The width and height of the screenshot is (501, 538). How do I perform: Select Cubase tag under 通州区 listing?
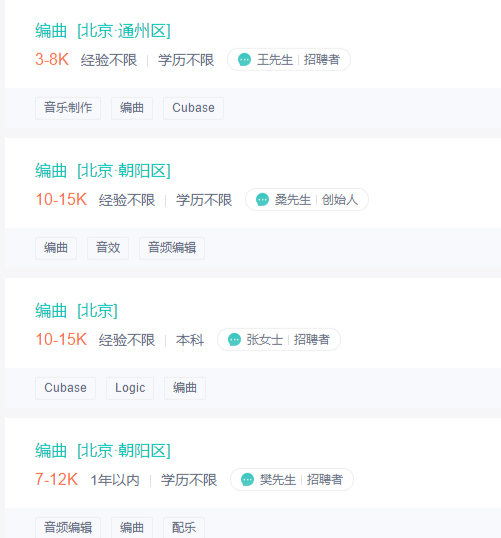click(x=194, y=108)
